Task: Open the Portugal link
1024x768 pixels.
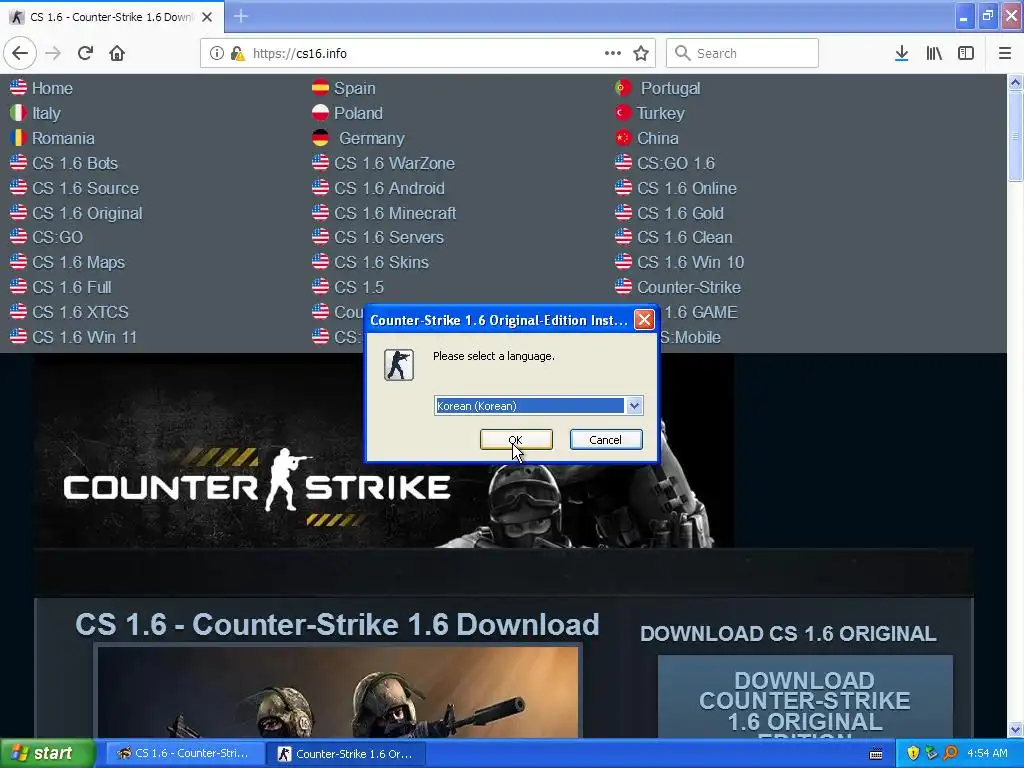Action: point(670,88)
